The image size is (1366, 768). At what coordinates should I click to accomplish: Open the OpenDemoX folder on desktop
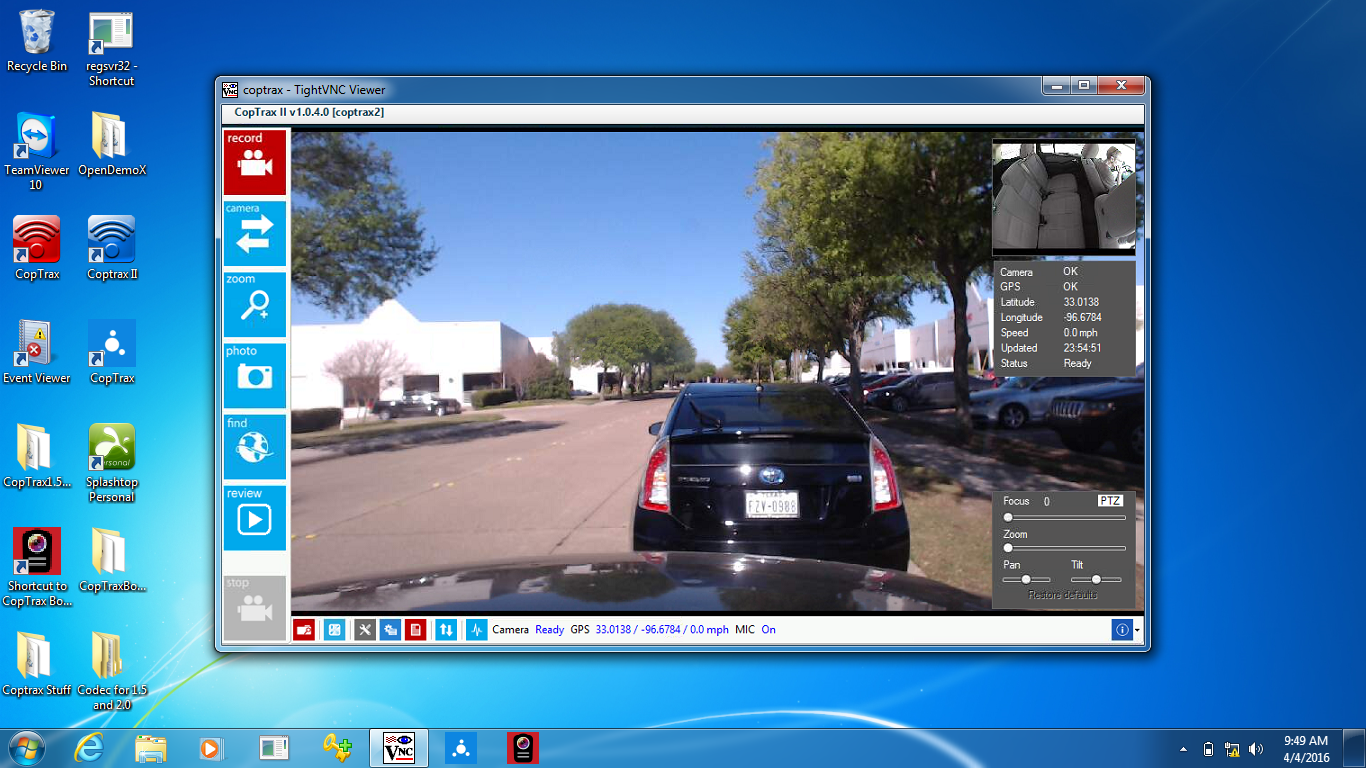112,144
